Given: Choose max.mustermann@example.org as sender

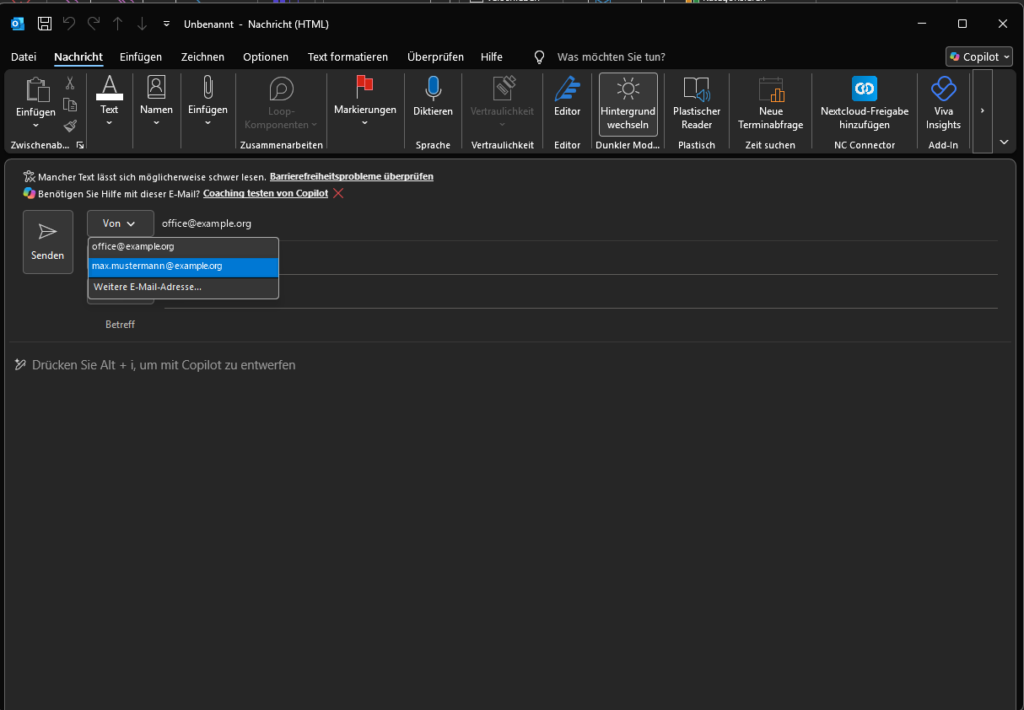Looking at the screenshot, I should pyautogui.click(x=184, y=266).
